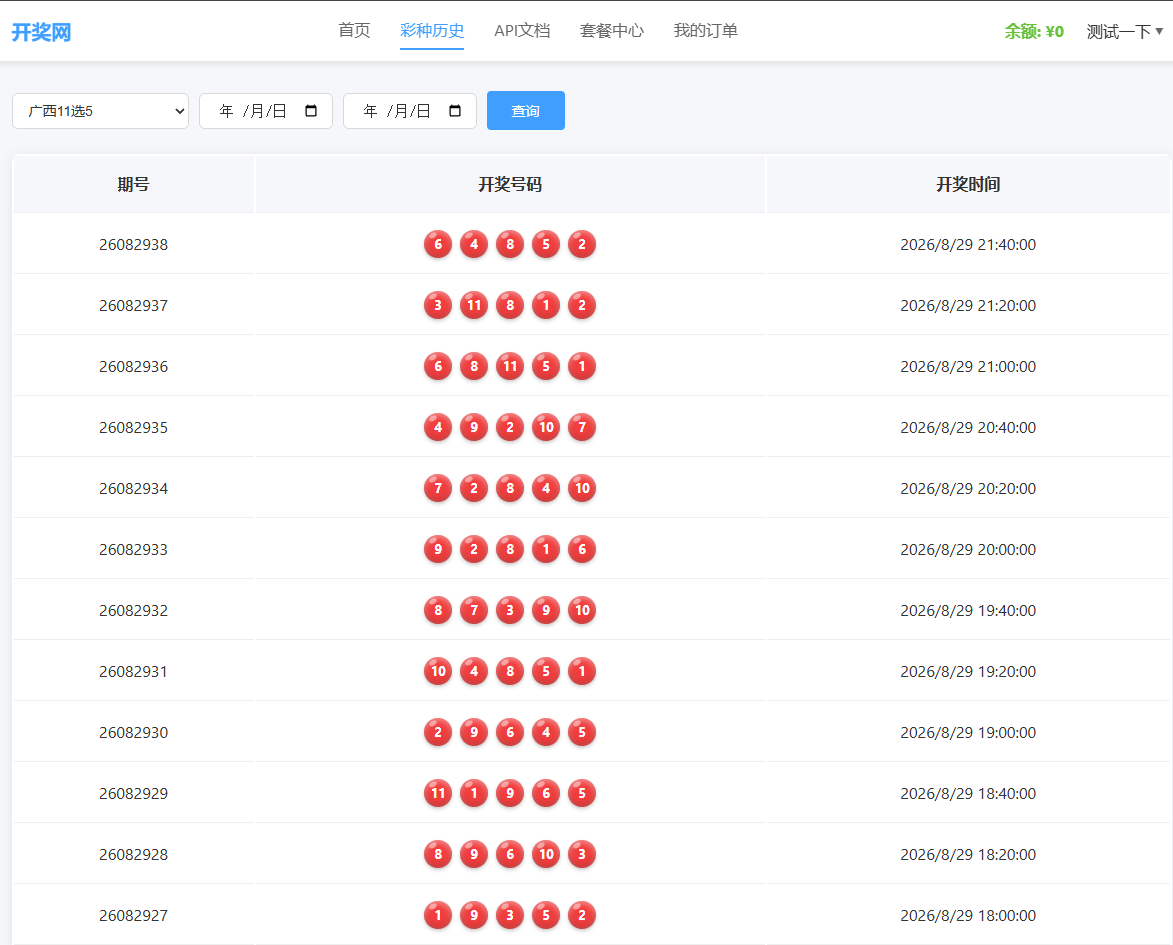Screen dimensions: 1173x945
Task: Click issue number 26082933
Action: tap(133, 549)
